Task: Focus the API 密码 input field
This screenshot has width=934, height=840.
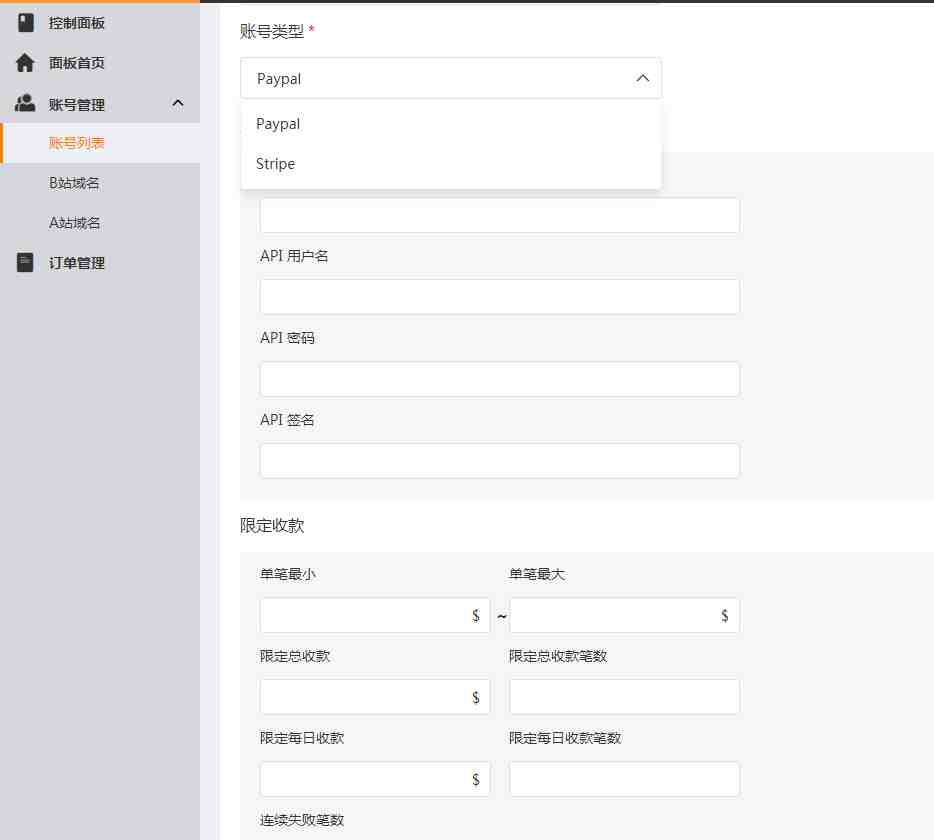Action: click(x=500, y=379)
